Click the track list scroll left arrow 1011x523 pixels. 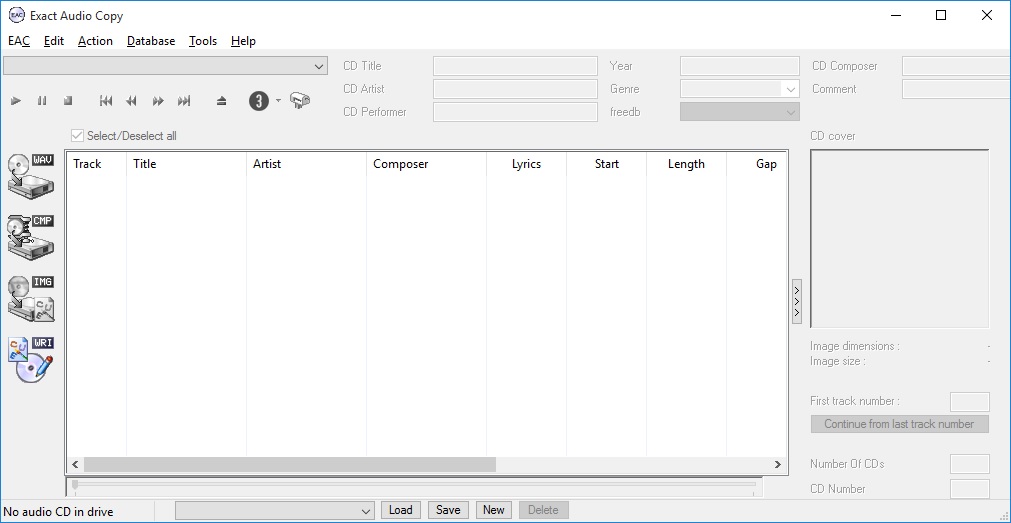tap(75, 464)
